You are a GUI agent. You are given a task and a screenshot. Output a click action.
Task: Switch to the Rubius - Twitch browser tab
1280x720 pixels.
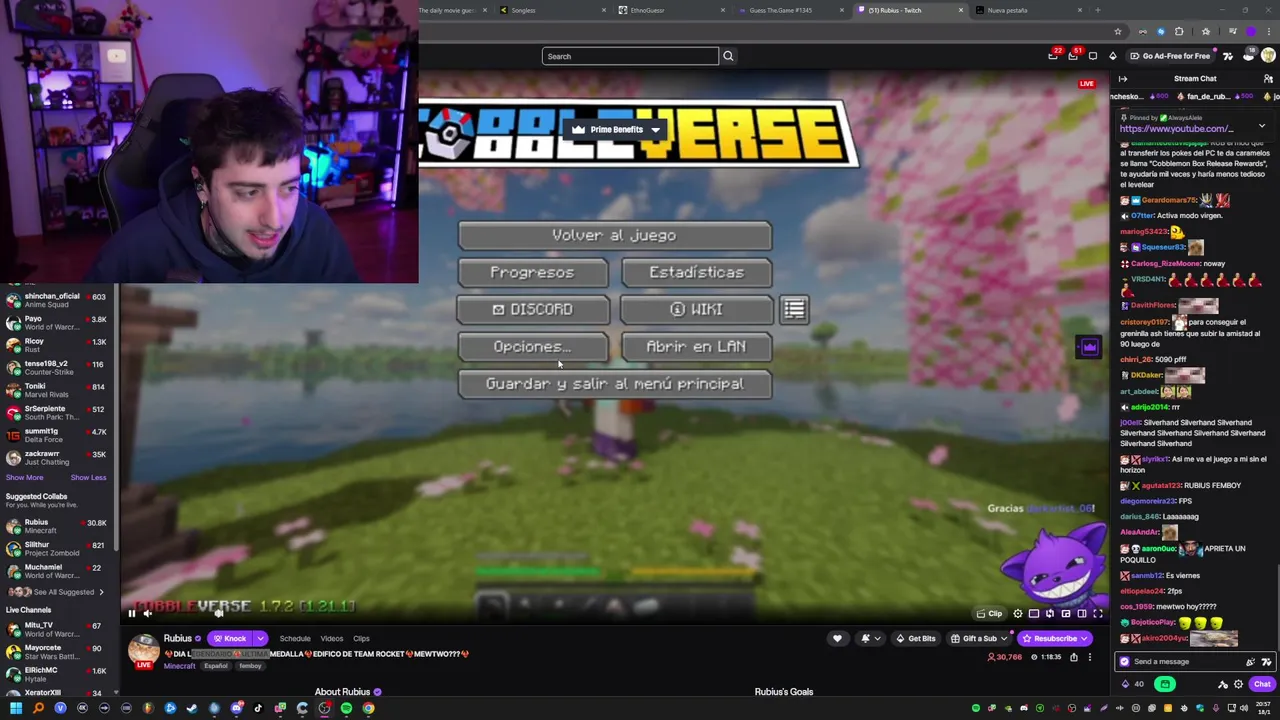[x=910, y=10]
